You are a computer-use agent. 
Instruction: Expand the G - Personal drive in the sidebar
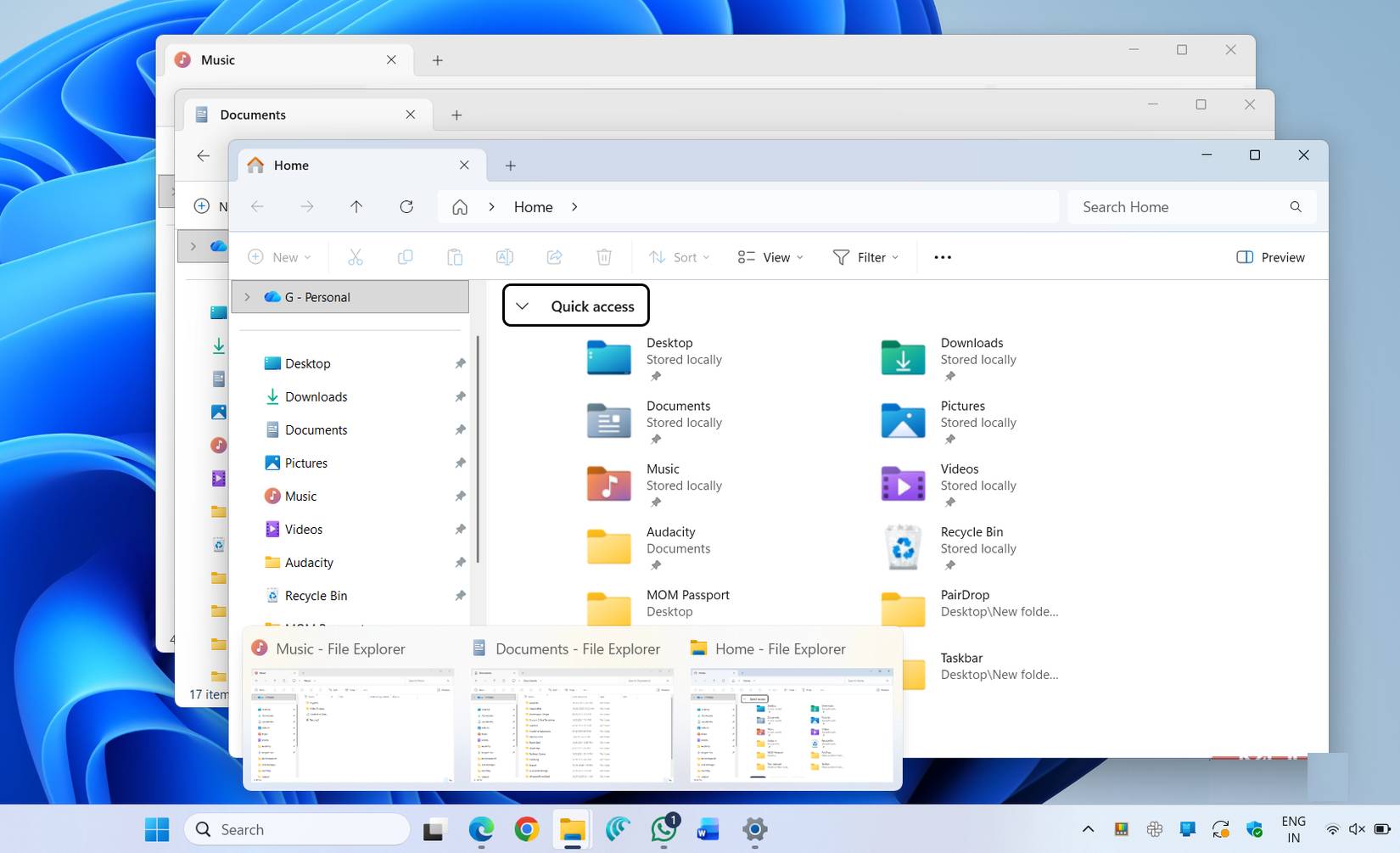(x=246, y=297)
